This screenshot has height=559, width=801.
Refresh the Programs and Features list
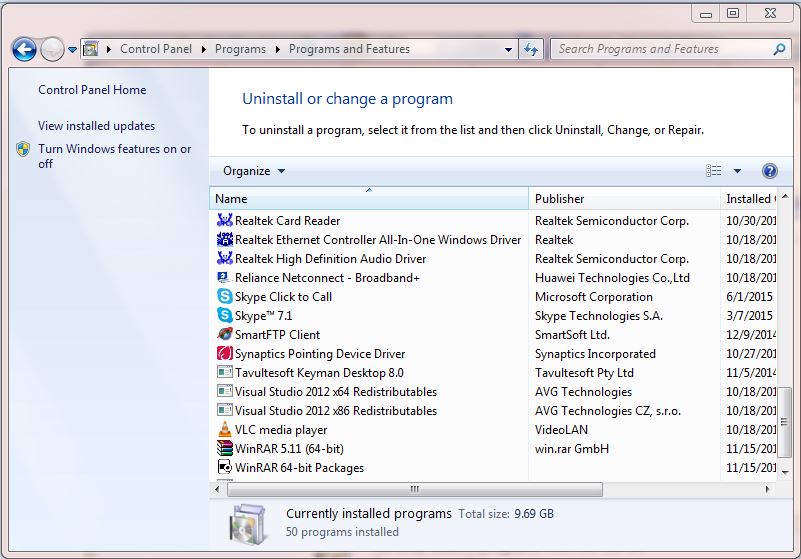[x=531, y=49]
